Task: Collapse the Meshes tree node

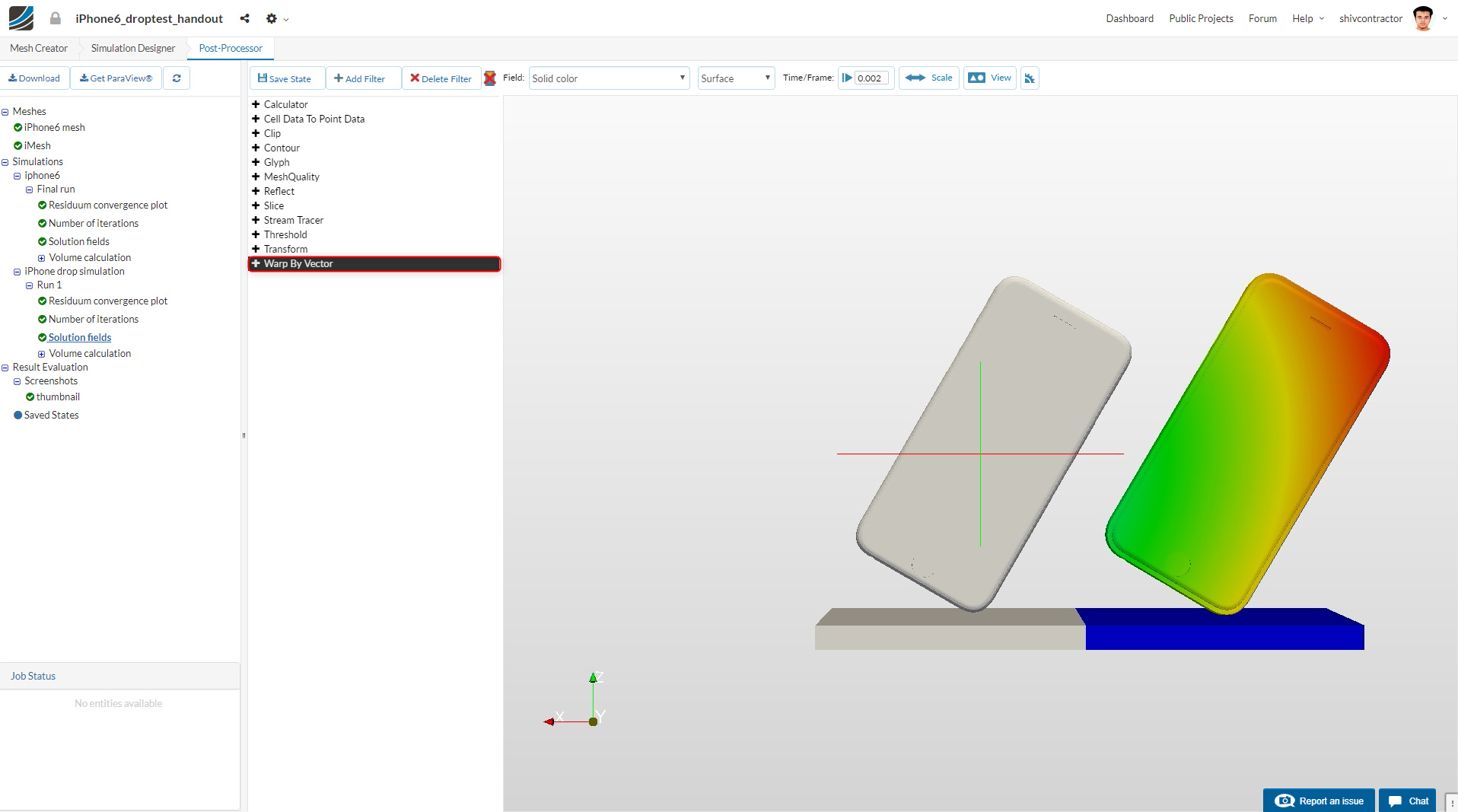Action: pyautogui.click(x=5, y=112)
